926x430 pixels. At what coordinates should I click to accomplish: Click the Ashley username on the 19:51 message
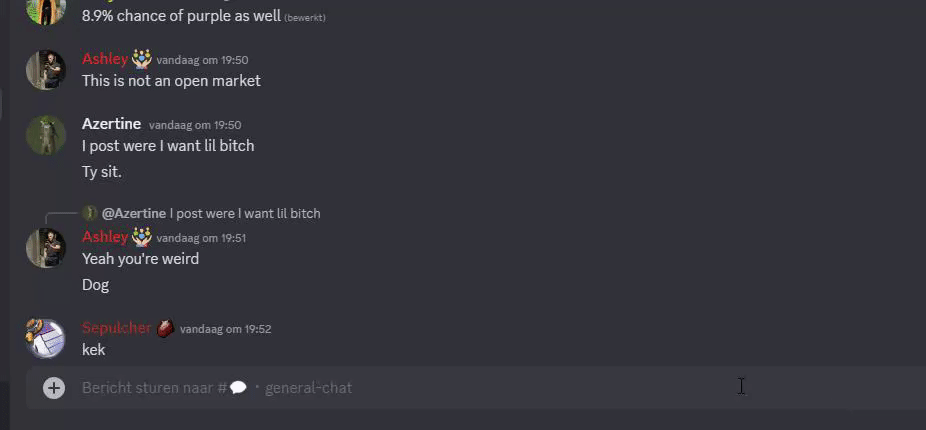(105, 237)
